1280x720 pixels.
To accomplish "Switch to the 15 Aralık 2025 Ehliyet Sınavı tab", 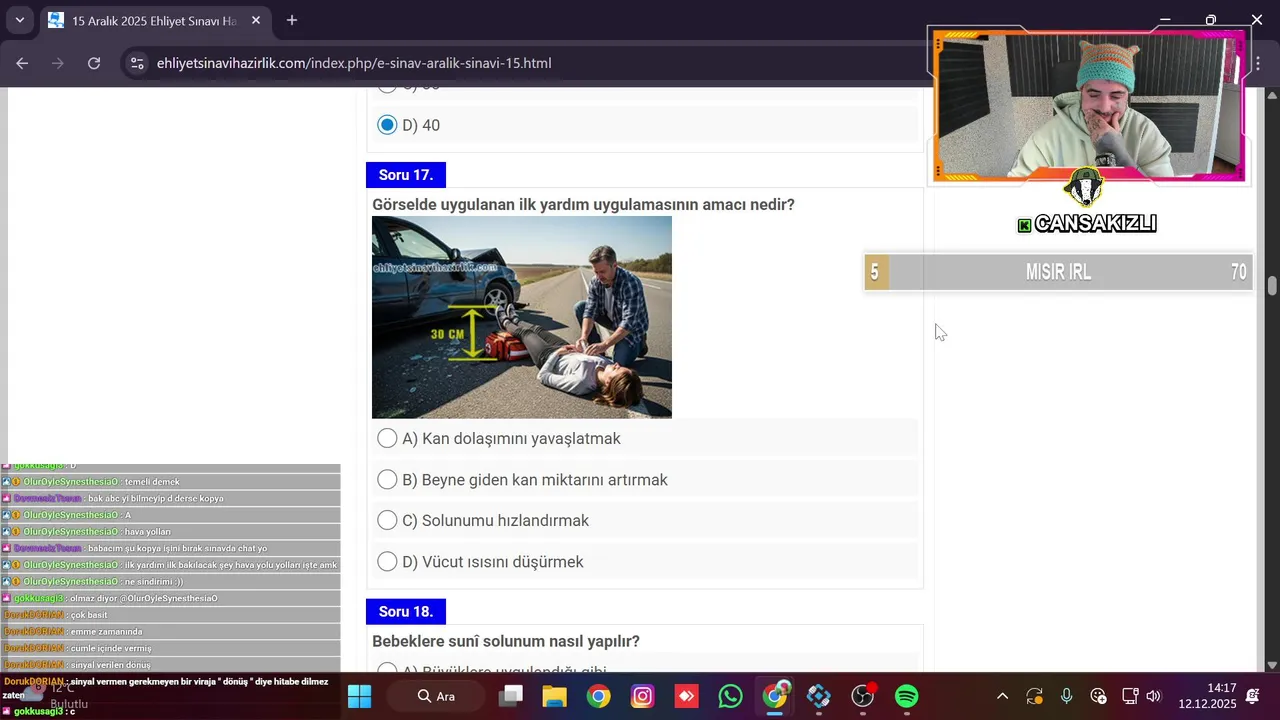I will [x=154, y=20].
